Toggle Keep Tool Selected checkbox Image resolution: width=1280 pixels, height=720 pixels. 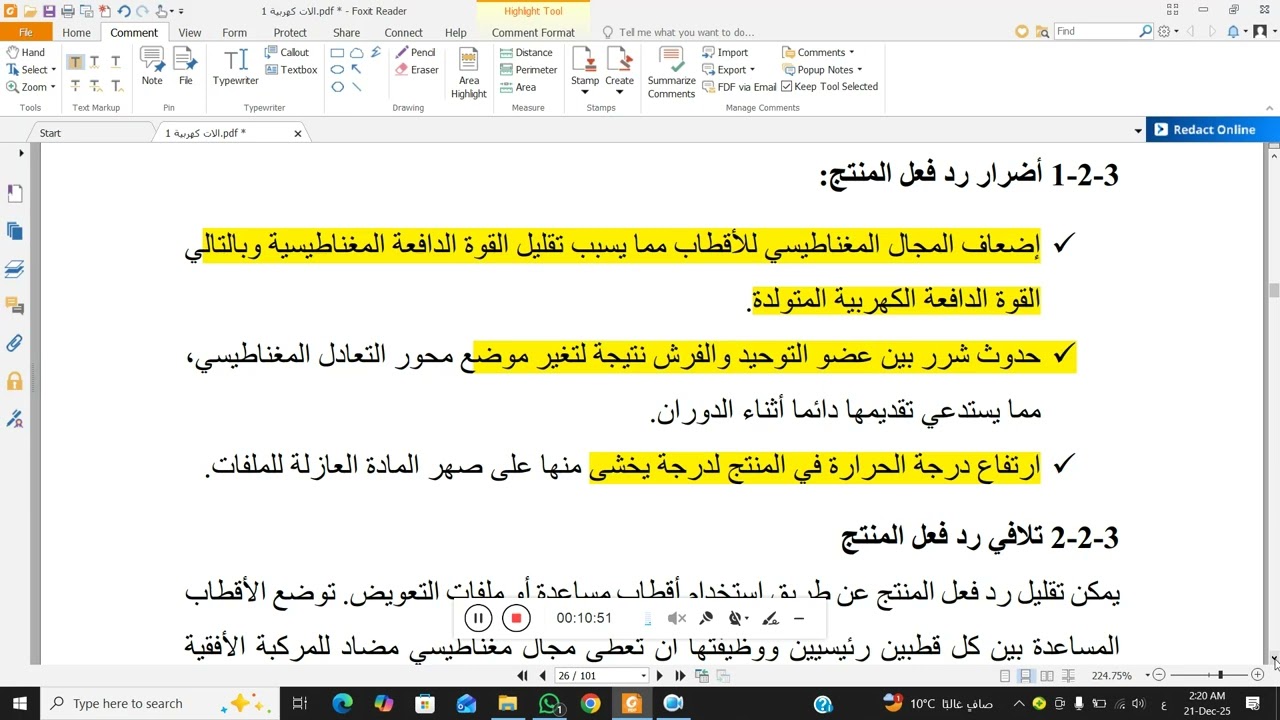tap(829, 87)
